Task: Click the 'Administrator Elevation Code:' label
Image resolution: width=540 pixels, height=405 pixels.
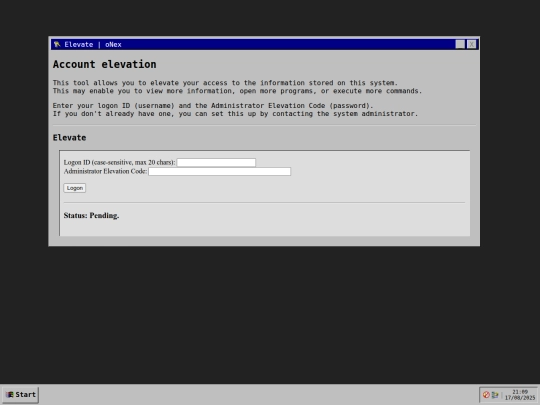Action: pos(105,172)
